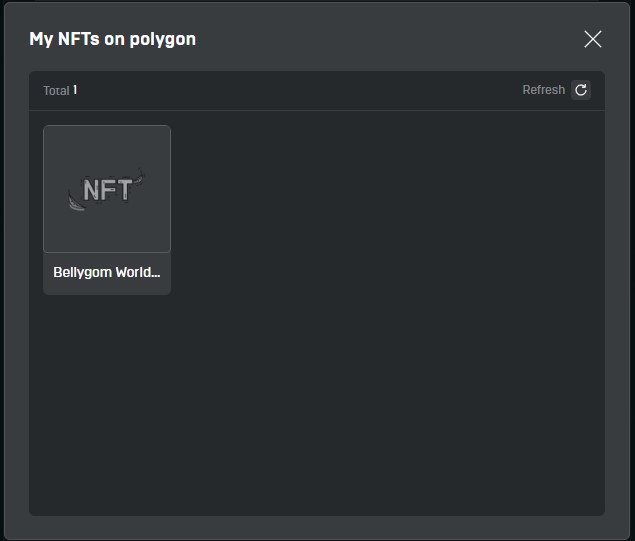Close the My NFTs on polygon dialog

click(x=593, y=39)
